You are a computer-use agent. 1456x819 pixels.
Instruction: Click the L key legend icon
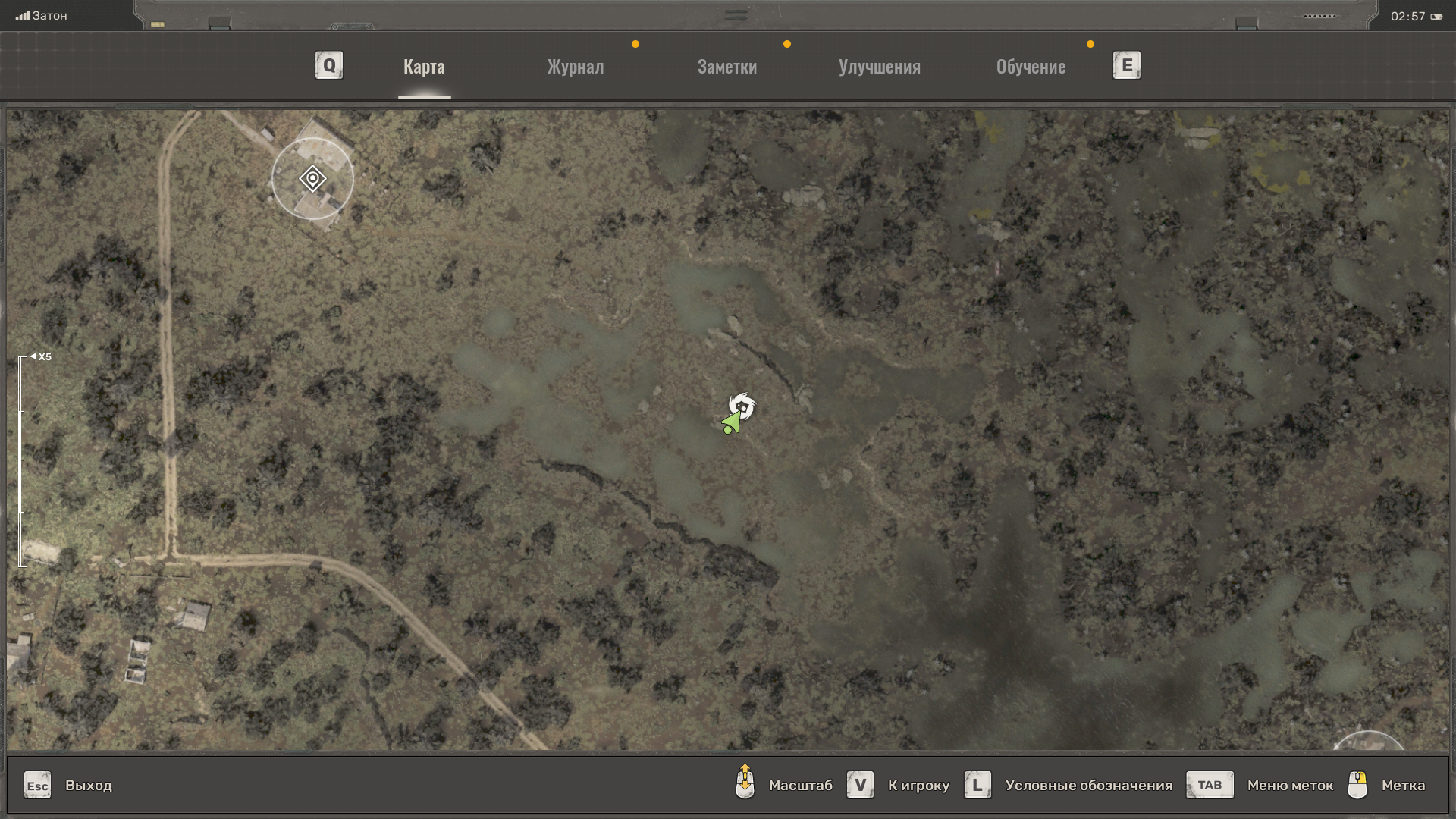coord(977,785)
